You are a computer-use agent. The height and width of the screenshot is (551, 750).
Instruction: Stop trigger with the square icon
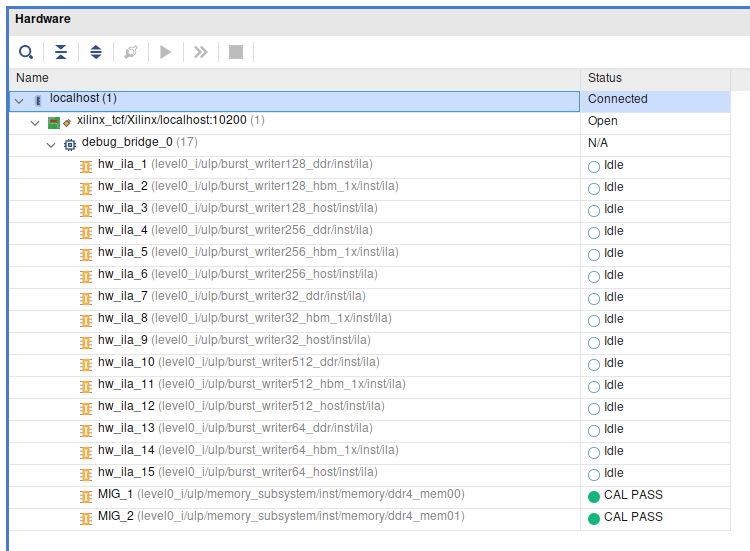point(236,52)
